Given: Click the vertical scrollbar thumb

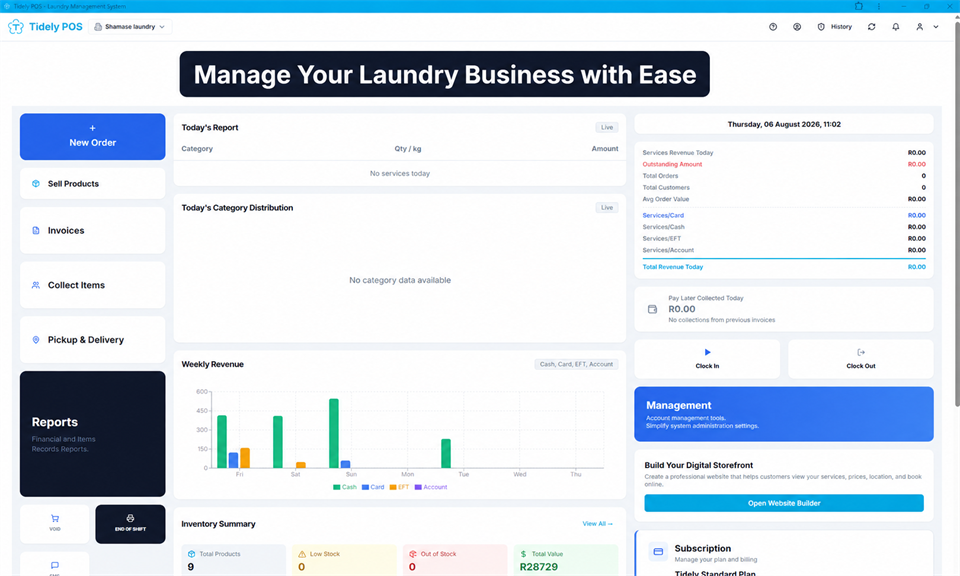Looking at the screenshot, I should point(957,214).
